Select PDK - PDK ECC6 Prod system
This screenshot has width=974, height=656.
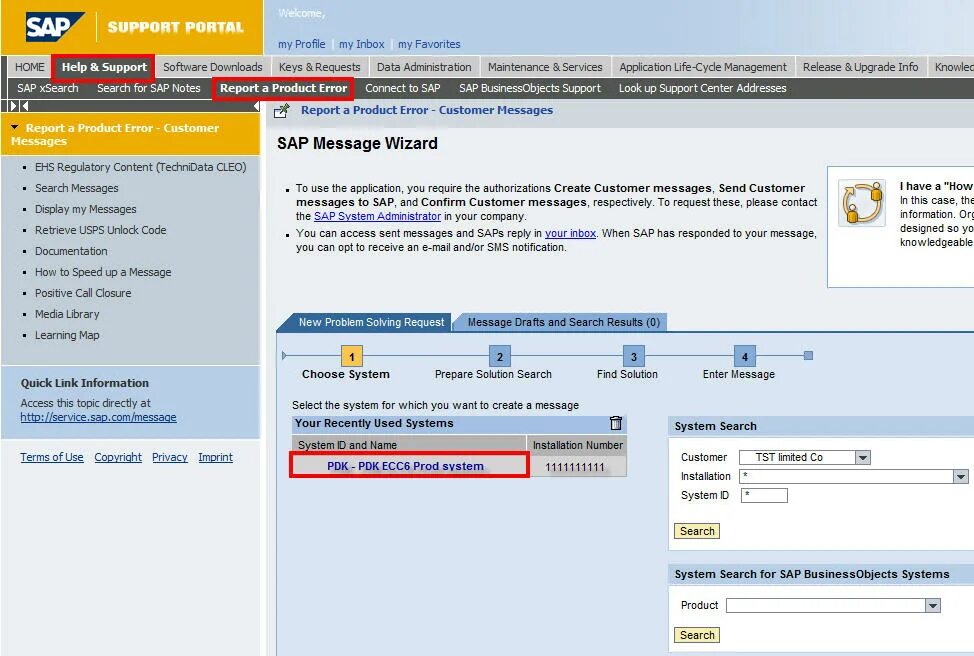tap(406, 466)
